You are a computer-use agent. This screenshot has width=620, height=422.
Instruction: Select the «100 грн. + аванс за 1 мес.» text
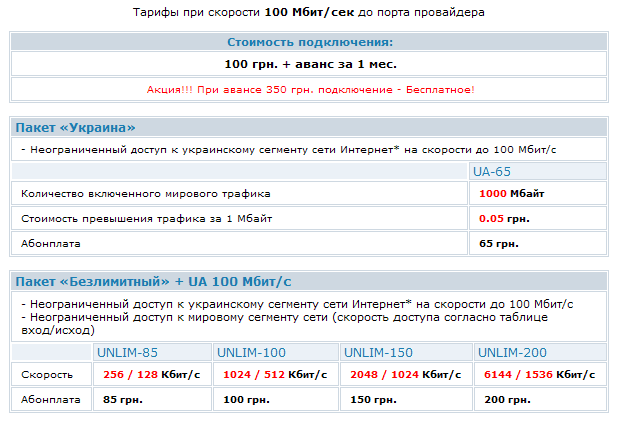click(310, 64)
